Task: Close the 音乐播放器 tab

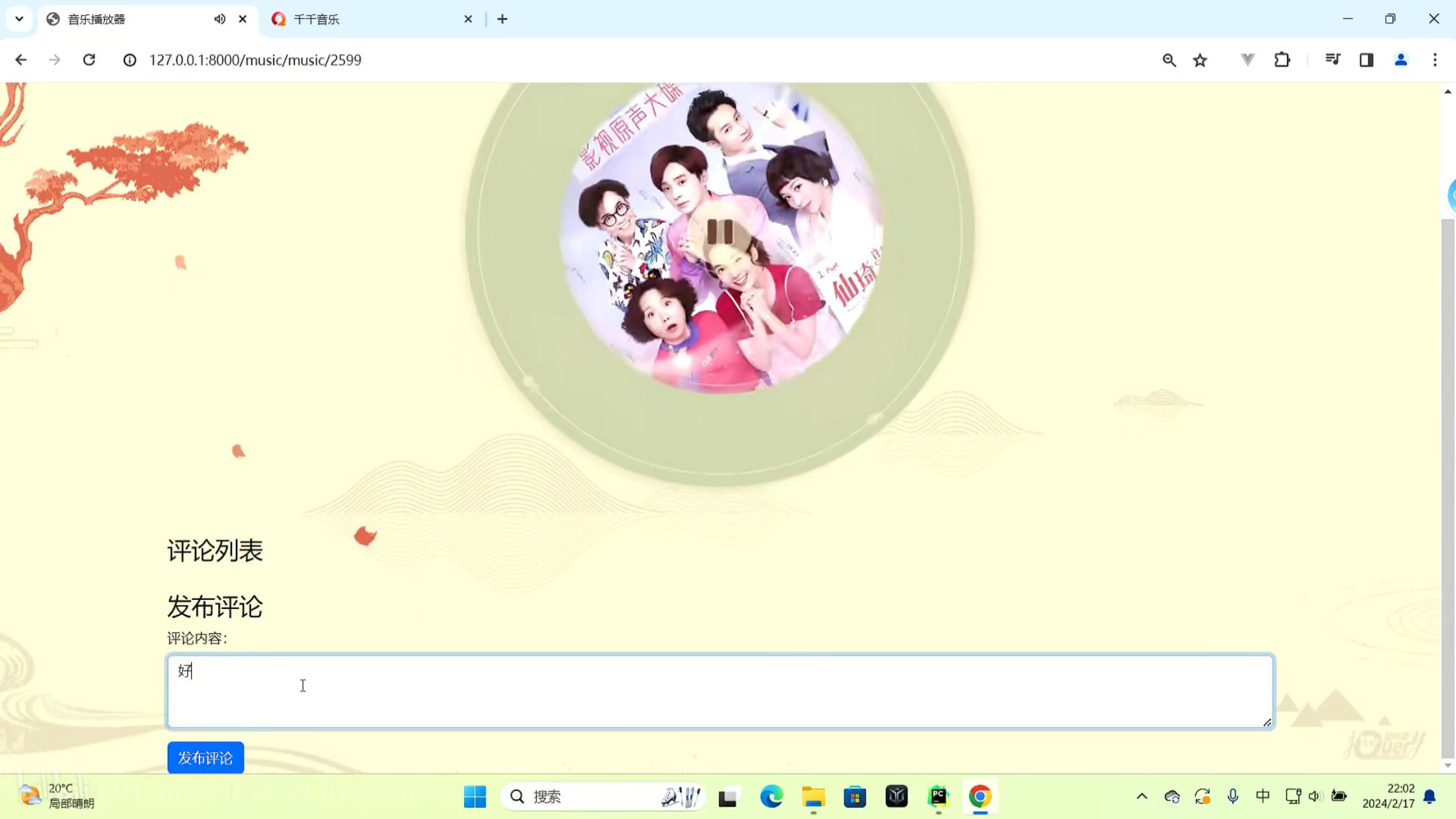Action: pos(242,19)
